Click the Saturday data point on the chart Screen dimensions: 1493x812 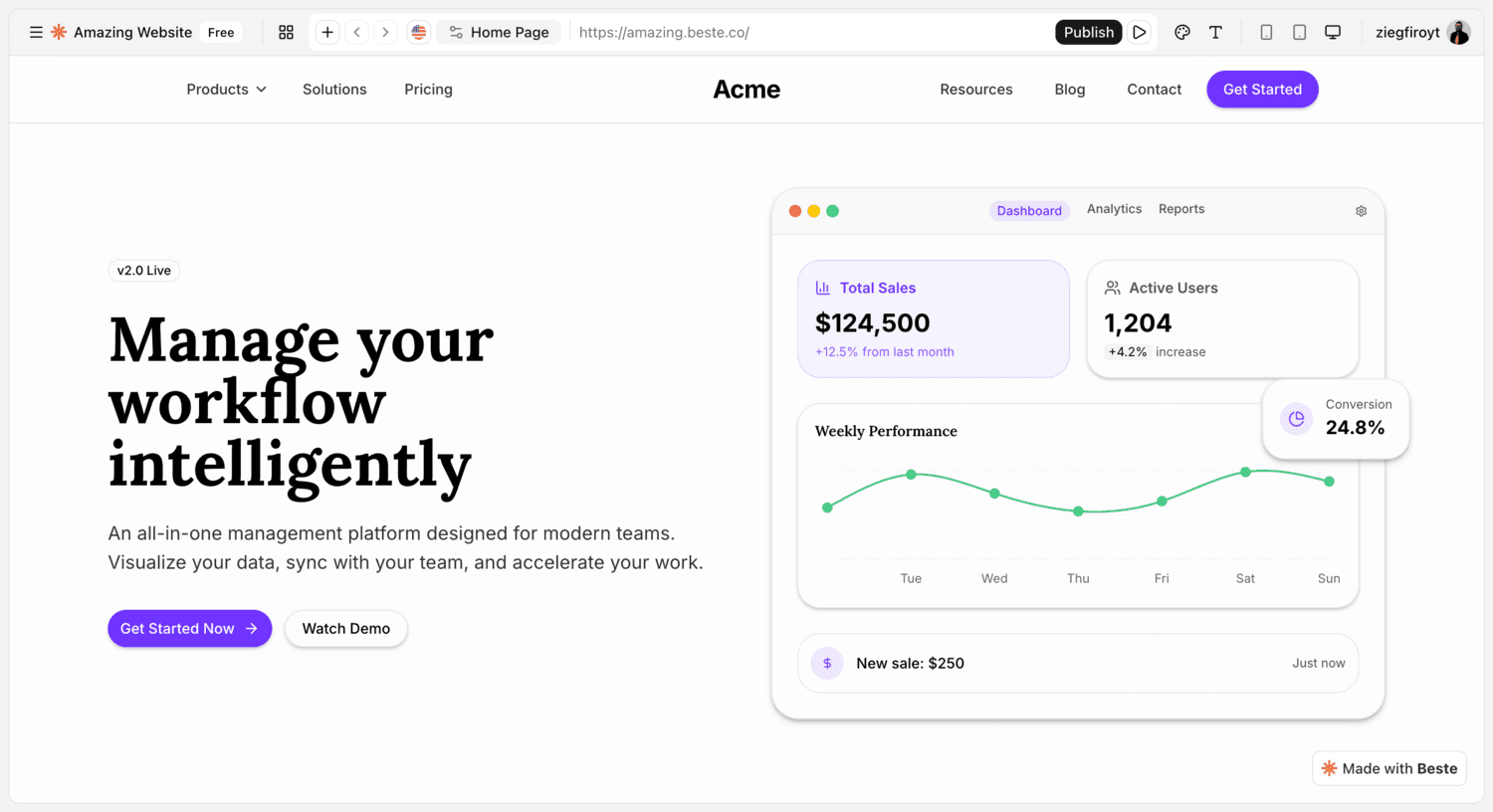(1245, 472)
